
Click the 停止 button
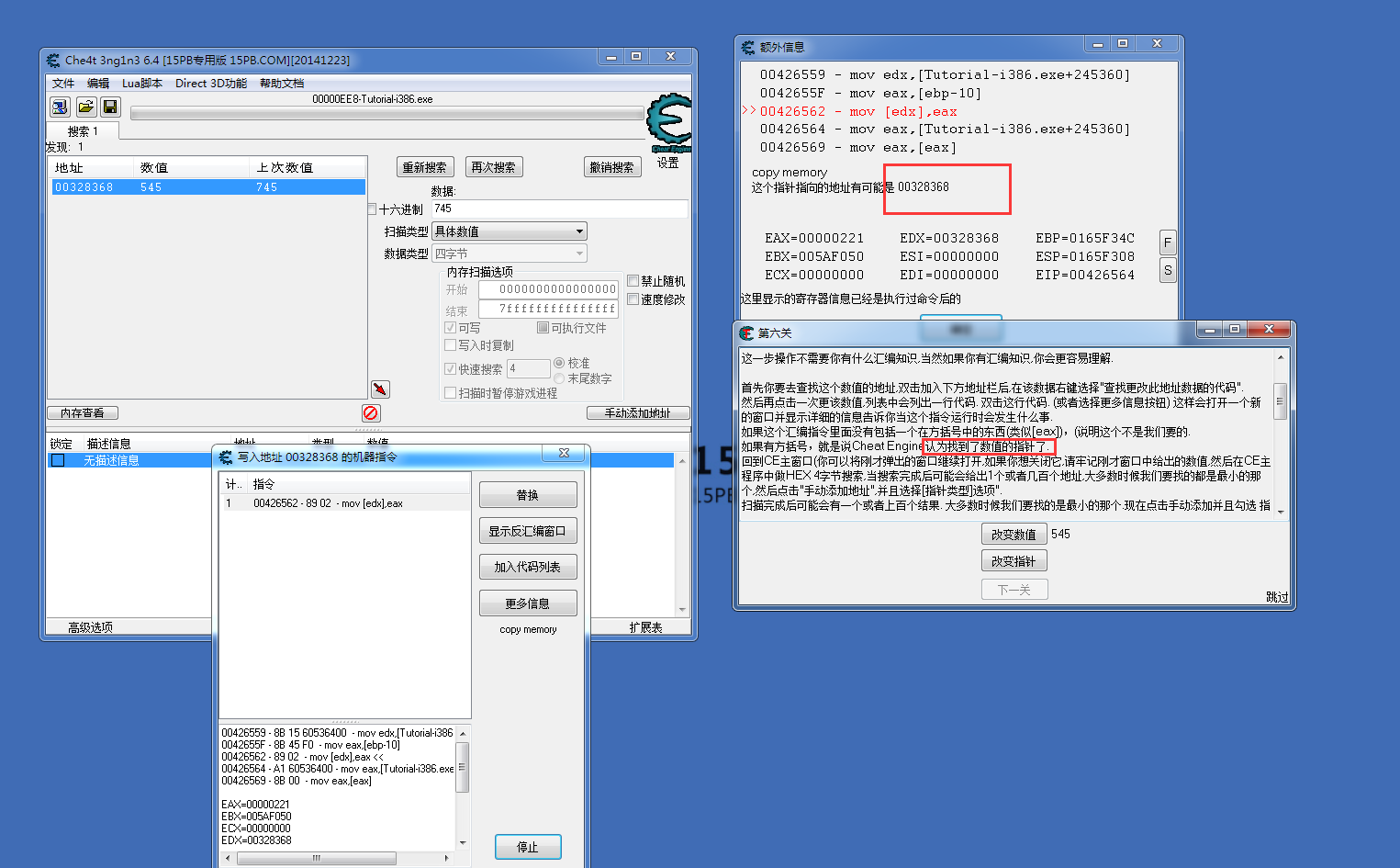(528, 847)
